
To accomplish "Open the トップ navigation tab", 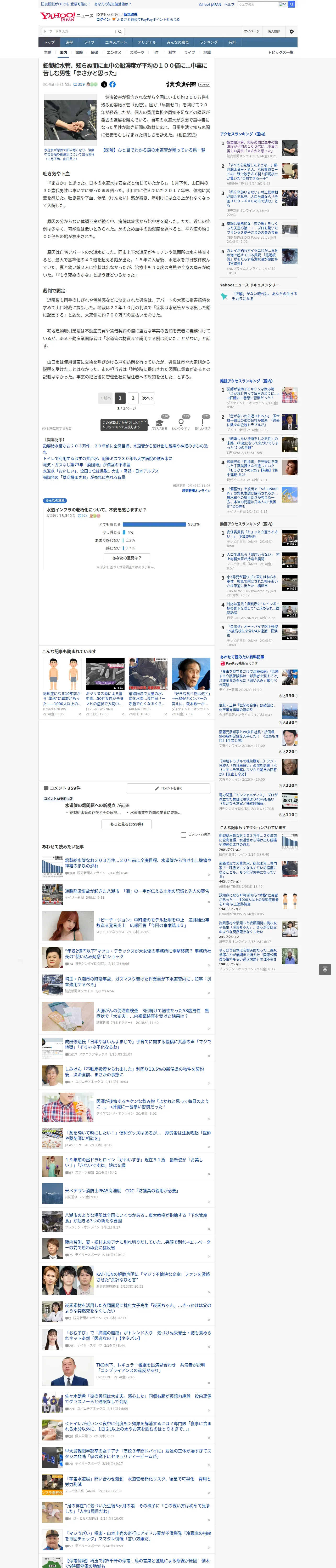I will click(49, 43).
